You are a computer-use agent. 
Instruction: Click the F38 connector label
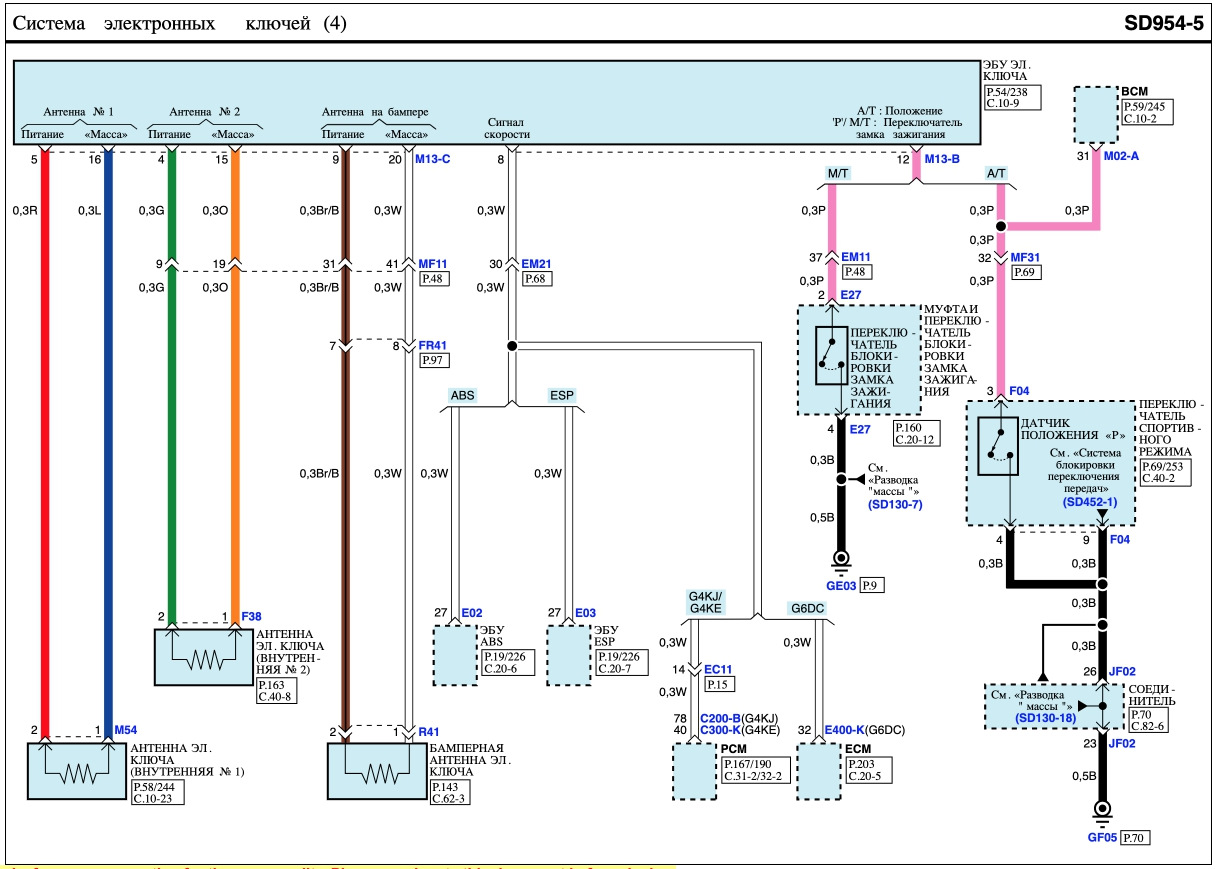click(250, 617)
